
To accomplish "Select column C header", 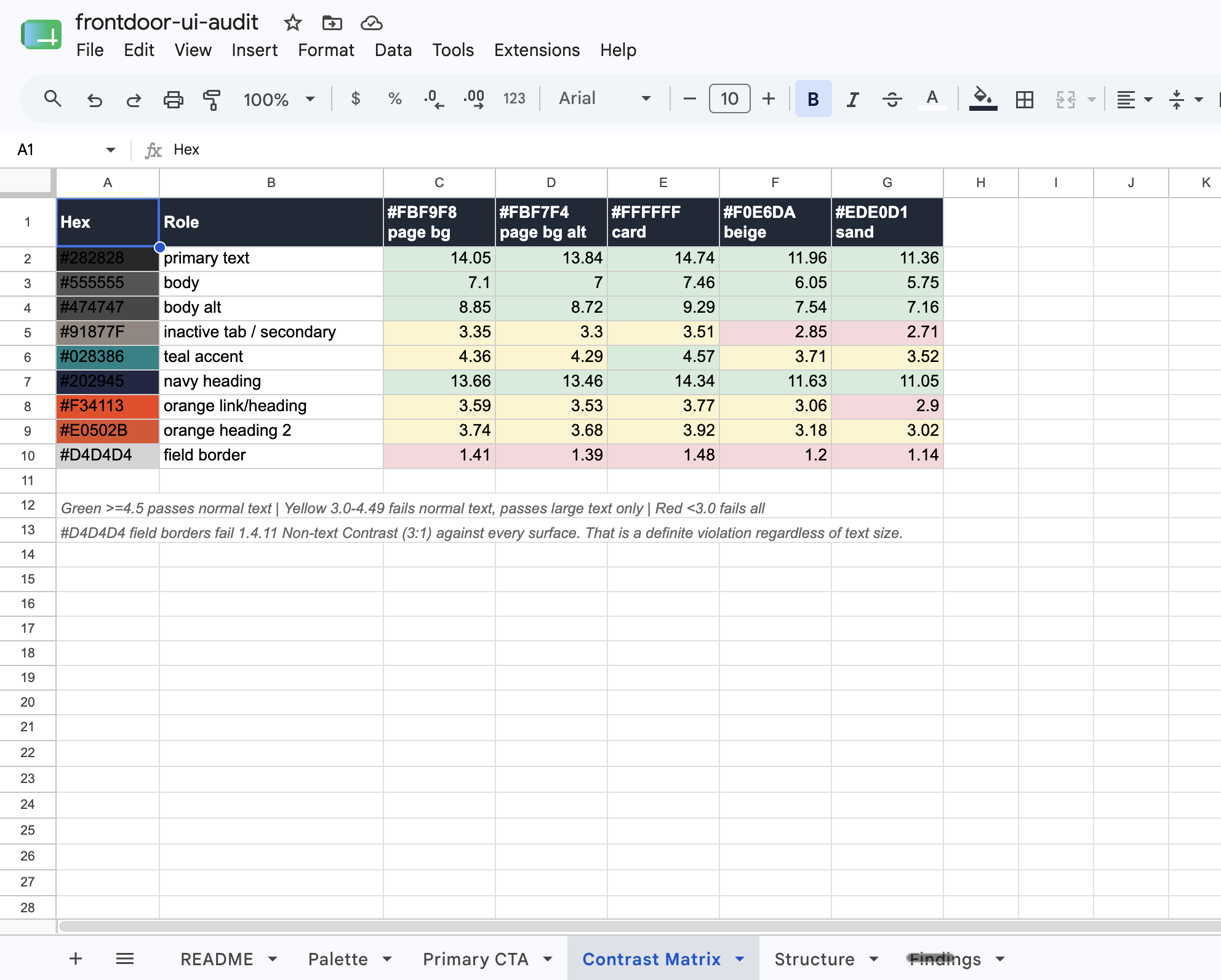I will [x=439, y=182].
